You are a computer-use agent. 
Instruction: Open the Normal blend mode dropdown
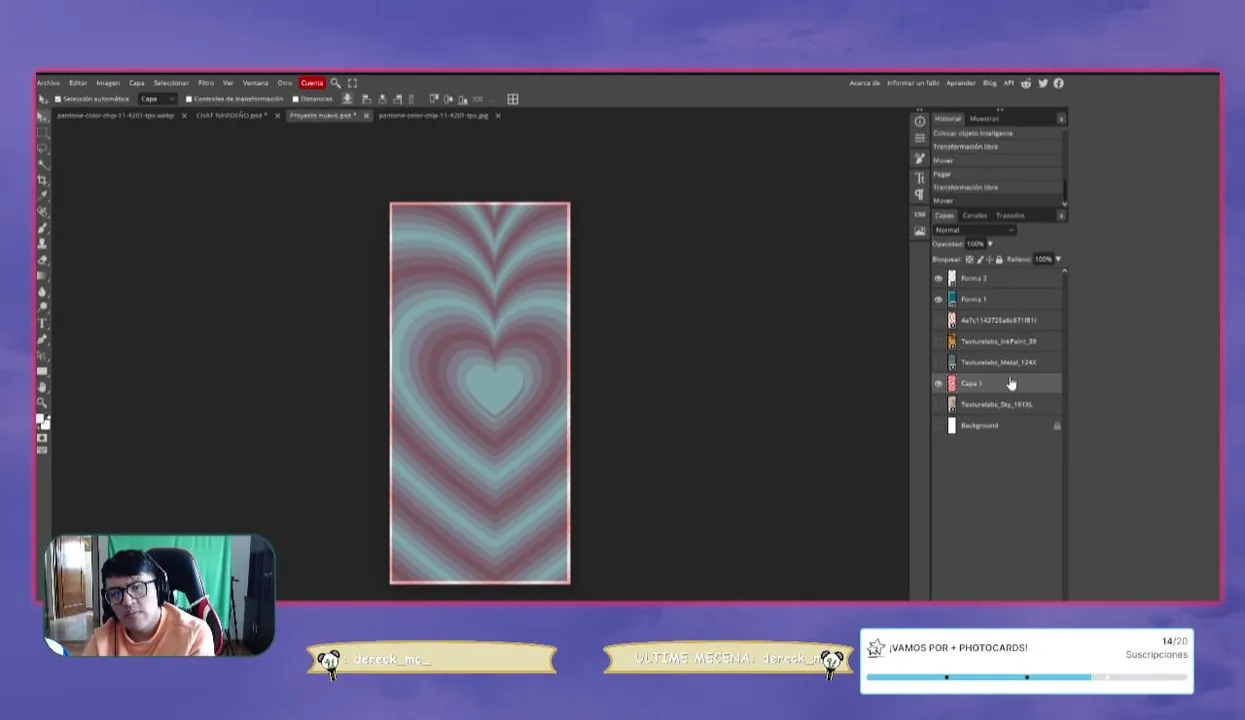pos(974,230)
